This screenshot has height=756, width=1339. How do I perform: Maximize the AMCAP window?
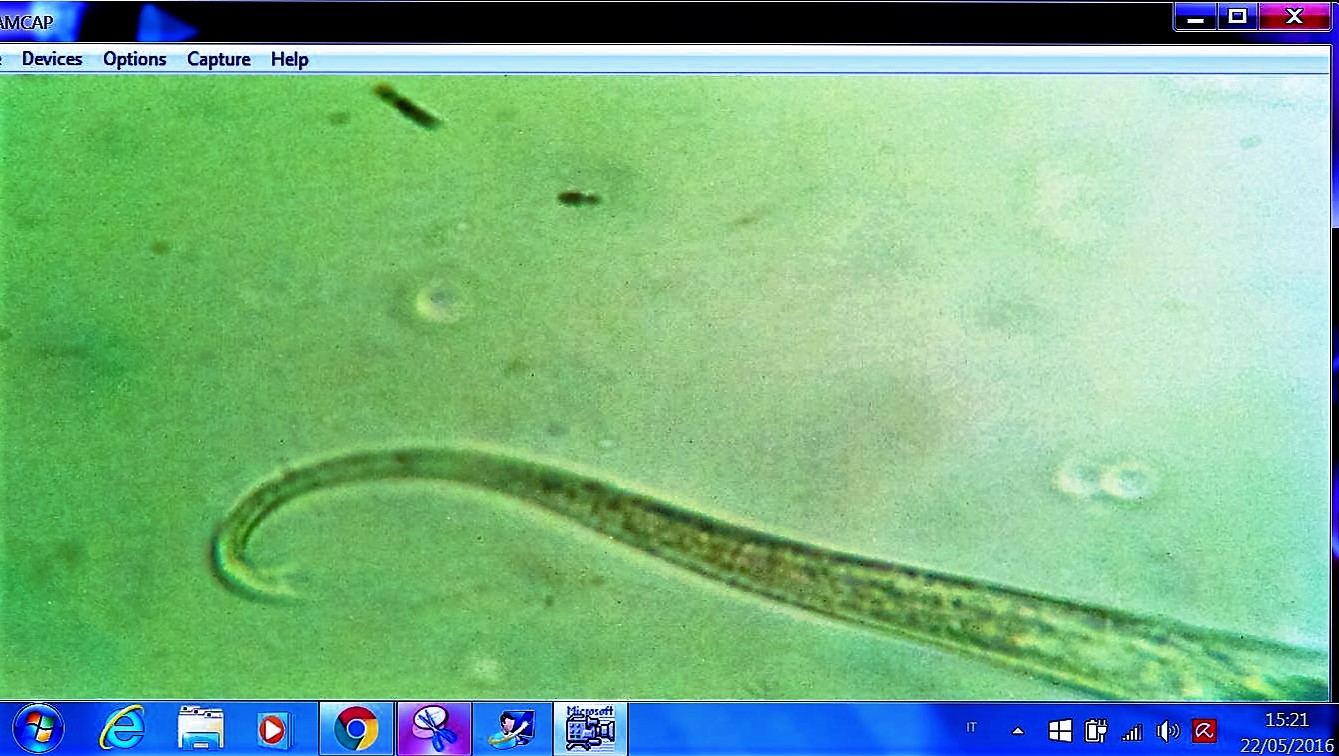[1238, 16]
